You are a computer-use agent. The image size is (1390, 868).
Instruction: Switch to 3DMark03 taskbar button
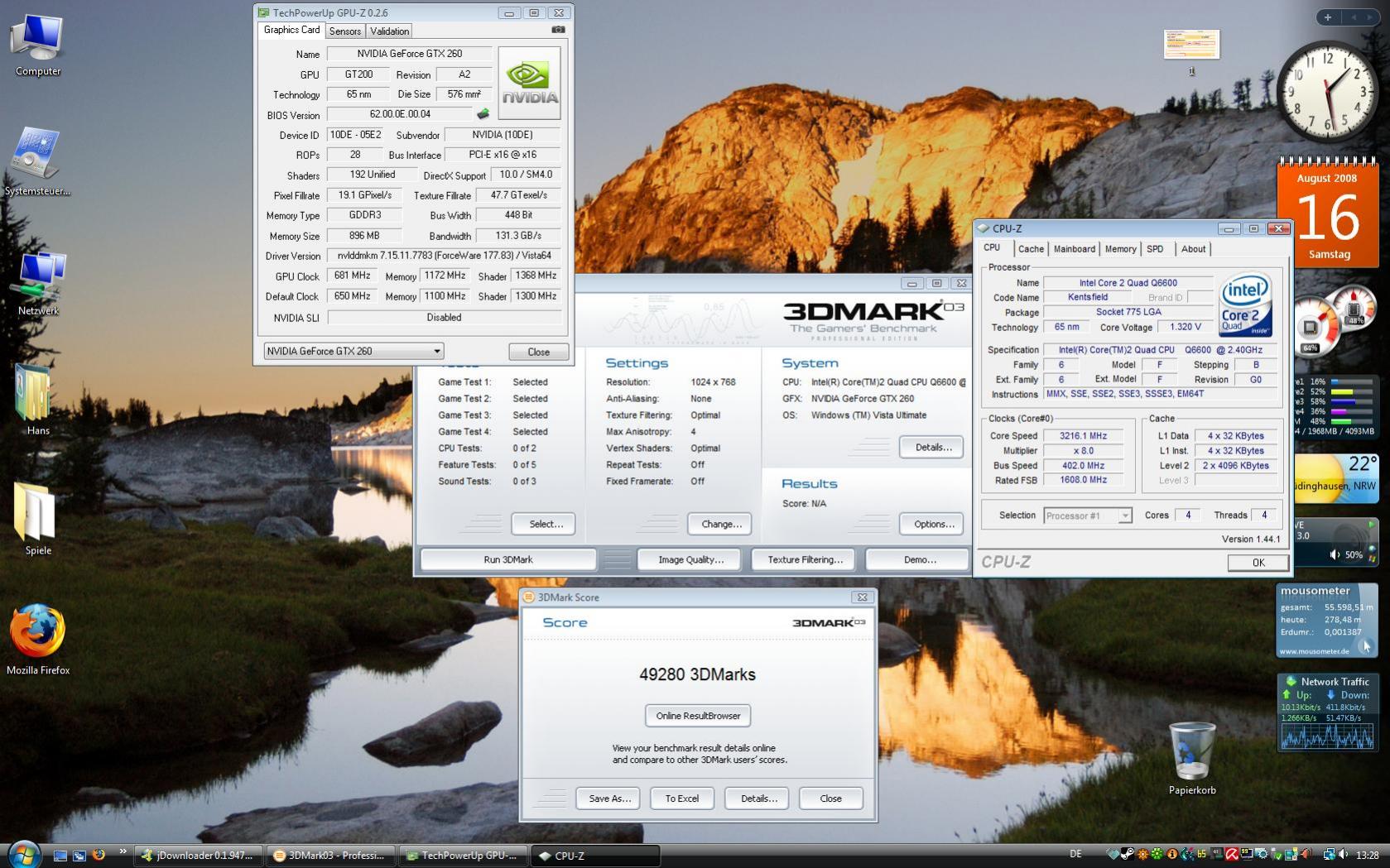point(332,856)
